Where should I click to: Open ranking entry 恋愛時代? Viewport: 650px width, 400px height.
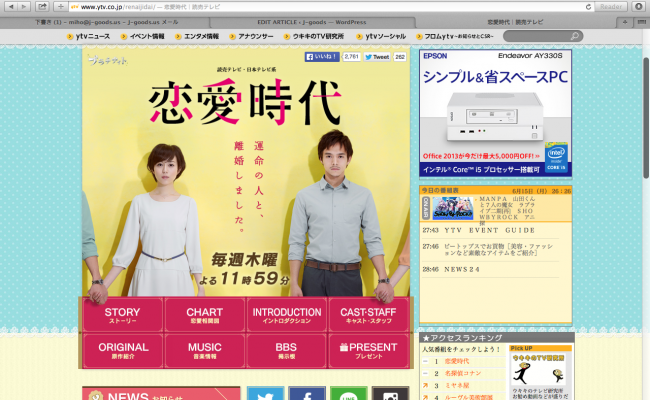(457, 361)
